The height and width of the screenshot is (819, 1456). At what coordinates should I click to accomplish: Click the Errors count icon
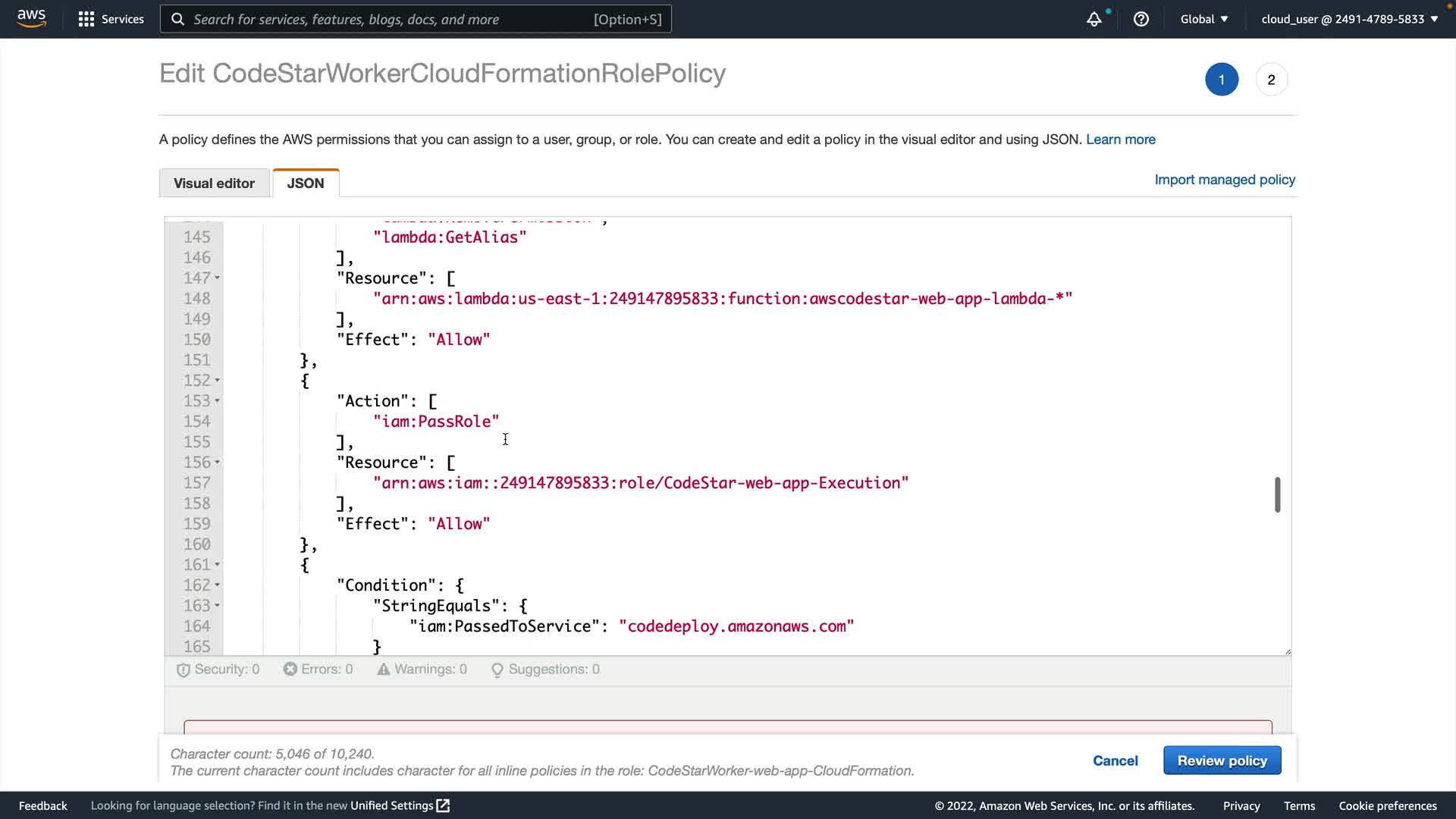coord(290,669)
